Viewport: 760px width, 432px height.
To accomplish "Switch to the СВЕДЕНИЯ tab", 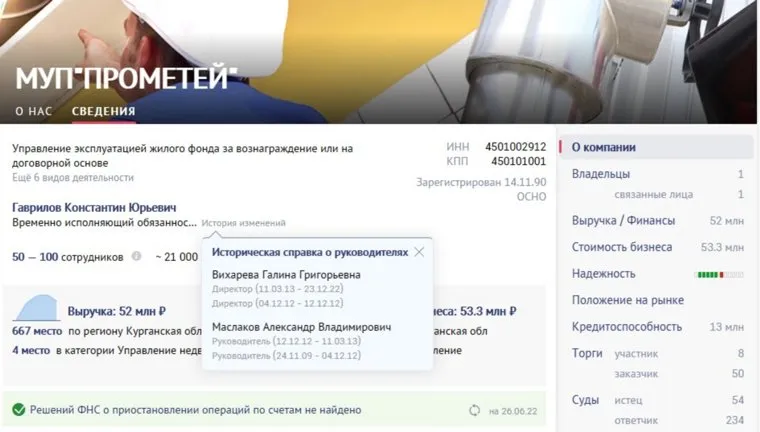I will 104,111.
